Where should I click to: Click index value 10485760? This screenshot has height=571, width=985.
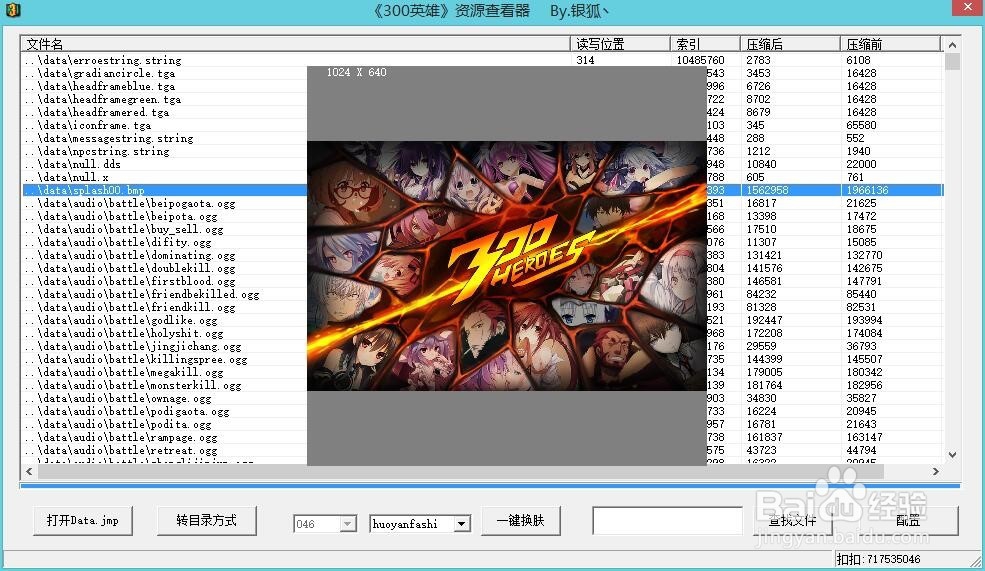point(700,60)
